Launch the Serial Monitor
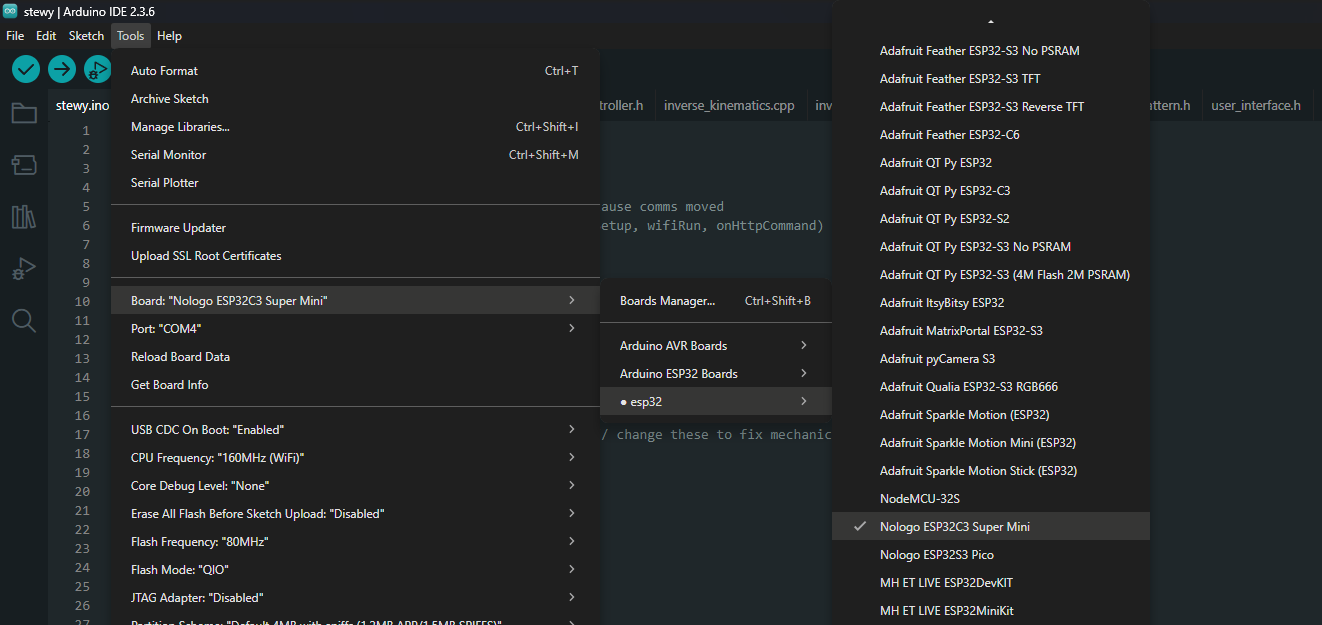Image resolution: width=1322 pixels, height=625 pixels. [x=355, y=155]
